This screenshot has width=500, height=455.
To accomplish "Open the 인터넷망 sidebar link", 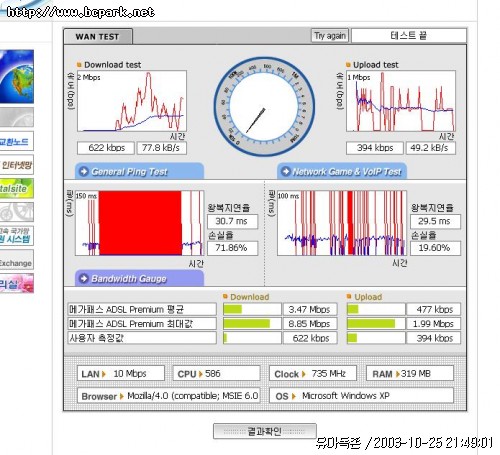I will click(17, 165).
